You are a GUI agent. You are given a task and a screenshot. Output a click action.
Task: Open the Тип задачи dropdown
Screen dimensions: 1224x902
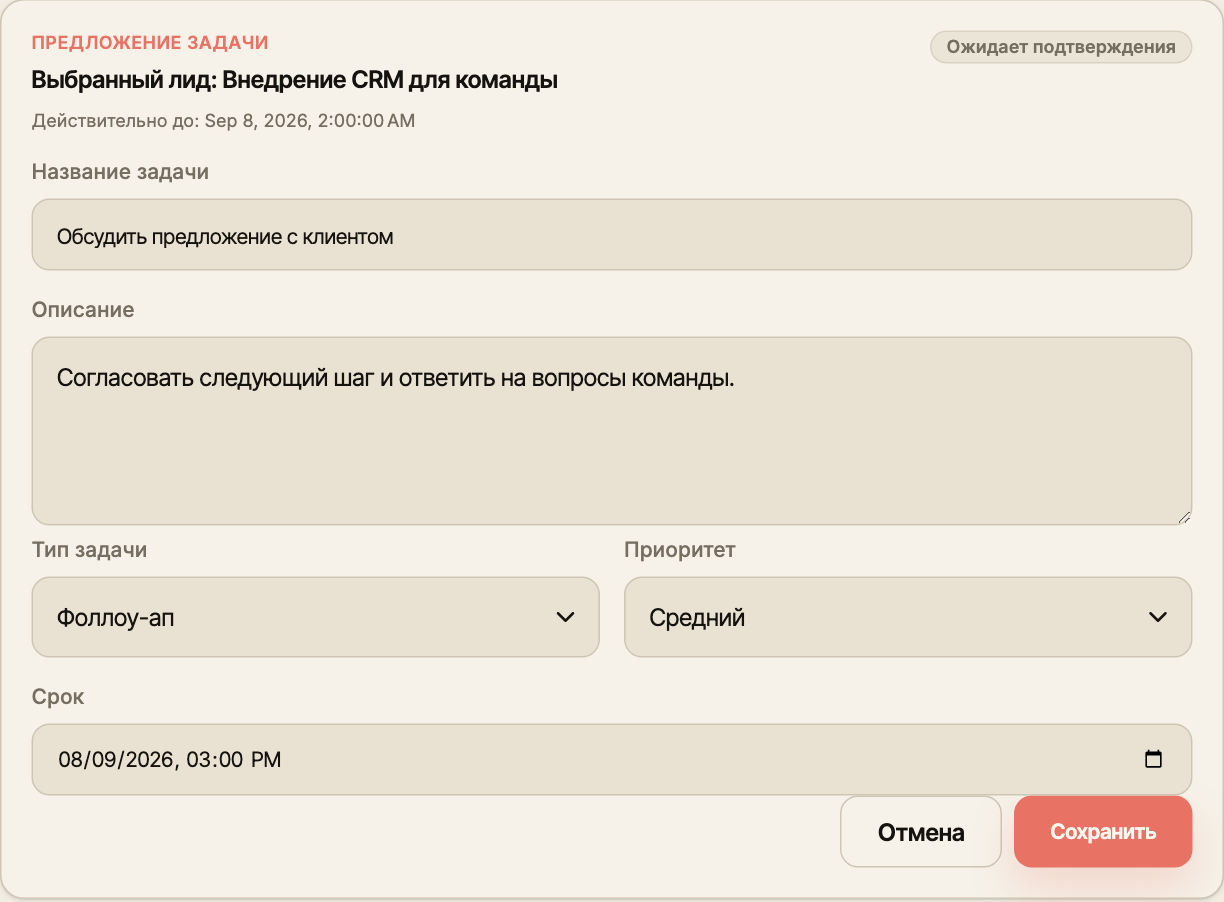click(x=316, y=617)
